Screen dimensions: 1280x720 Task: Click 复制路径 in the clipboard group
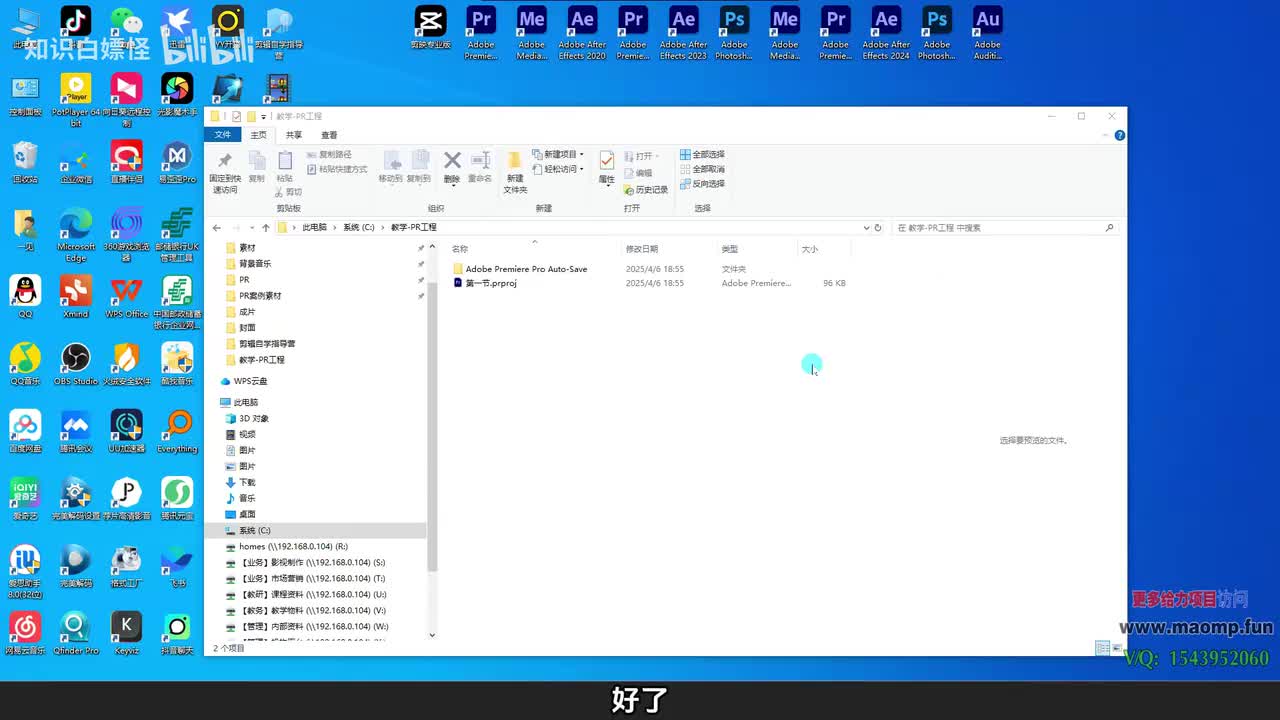click(x=329, y=155)
